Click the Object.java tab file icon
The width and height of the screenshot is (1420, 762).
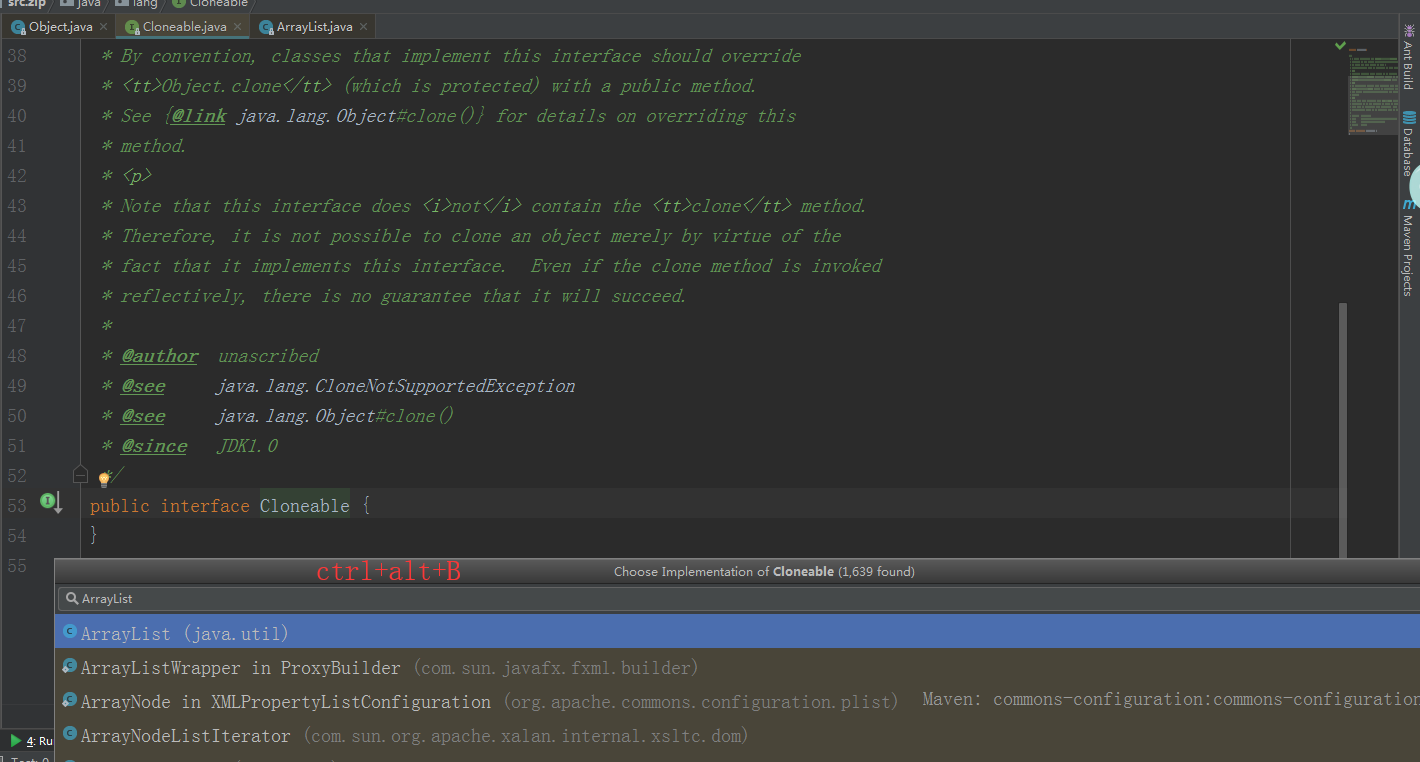point(18,27)
